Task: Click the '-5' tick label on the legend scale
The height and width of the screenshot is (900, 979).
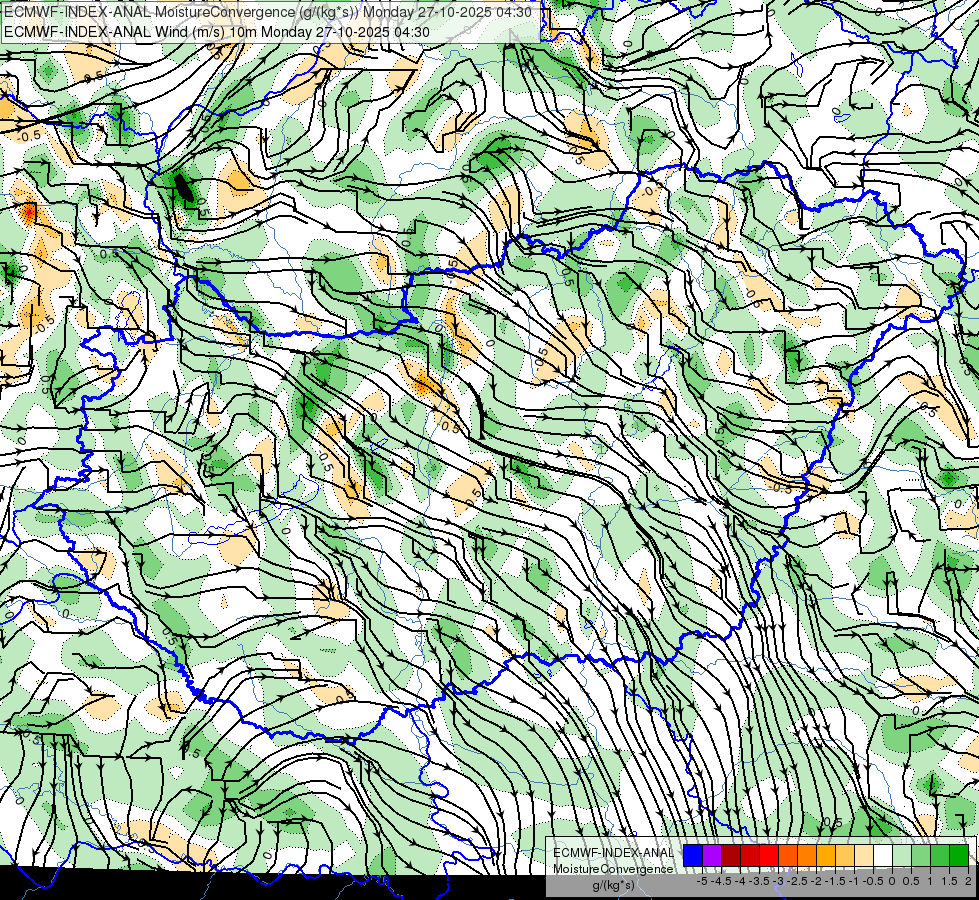Action: 702,881
